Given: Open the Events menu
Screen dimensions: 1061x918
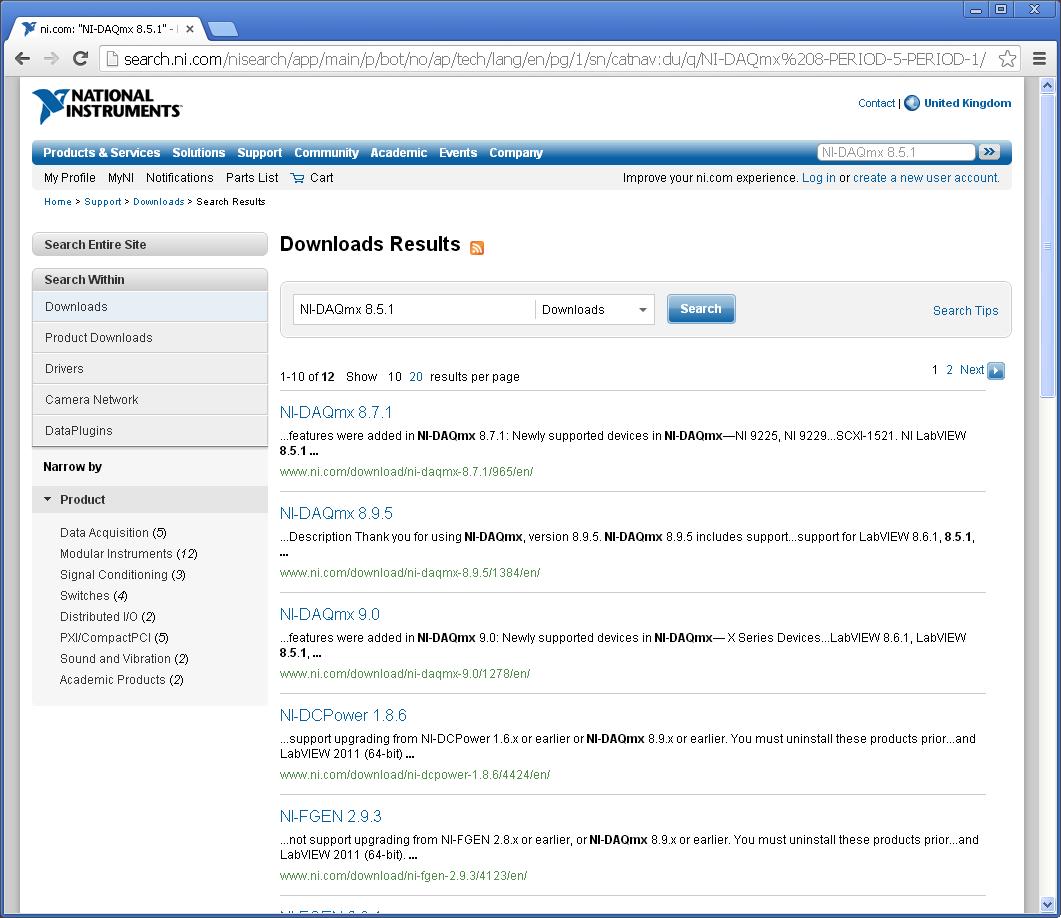Looking at the screenshot, I should point(458,153).
